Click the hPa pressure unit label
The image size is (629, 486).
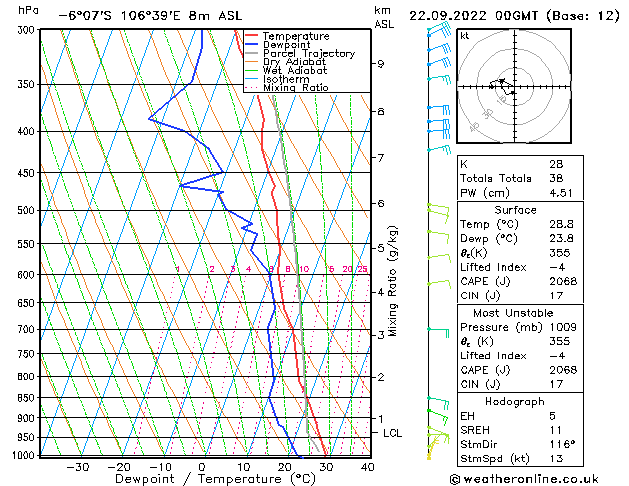coord(28,10)
